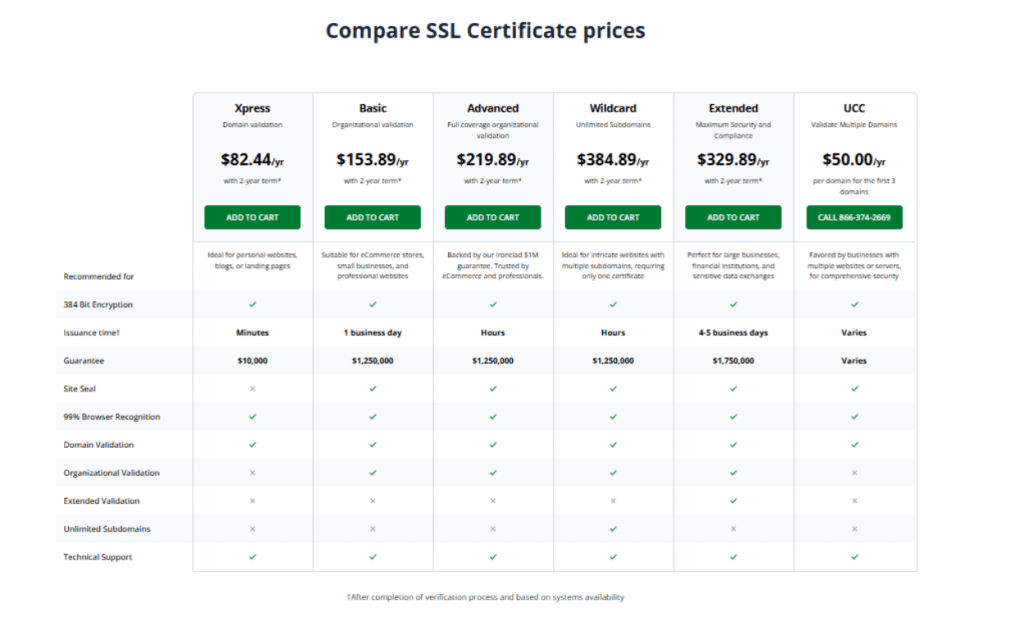The image size is (1024, 635).
Task: Click the 'Site Seal' row label
Action: coord(79,389)
